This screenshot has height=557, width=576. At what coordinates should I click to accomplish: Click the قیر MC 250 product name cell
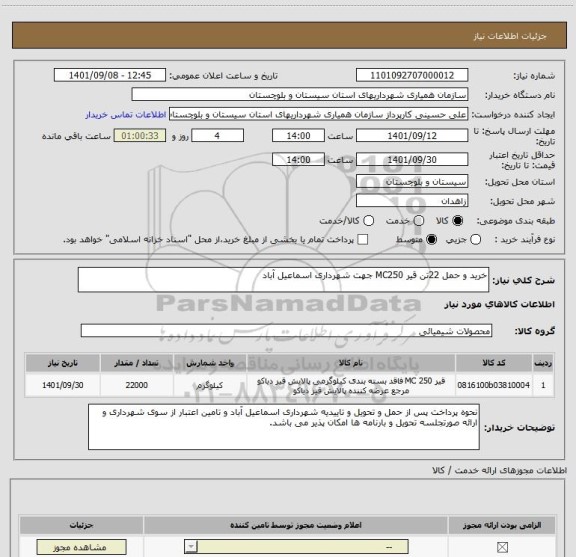click(x=350, y=385)
